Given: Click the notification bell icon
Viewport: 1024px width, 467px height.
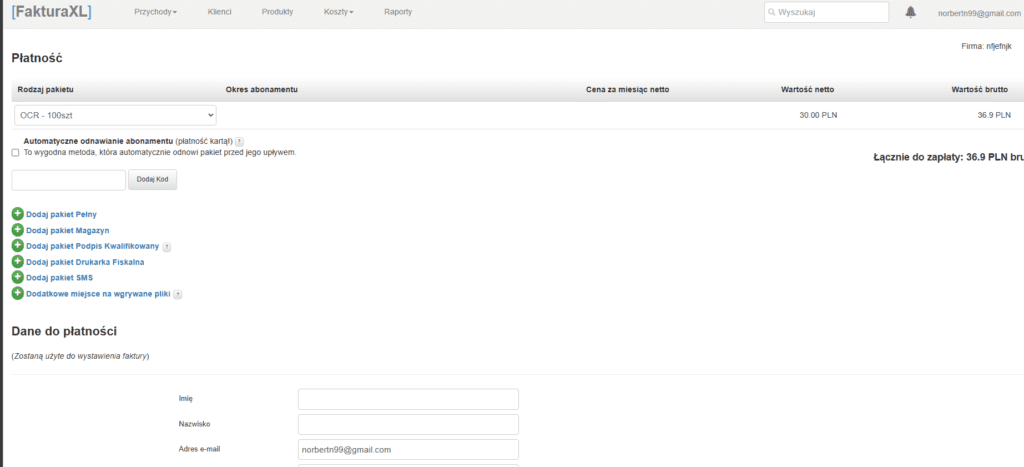Looking at the screenshot, I should (910, 12).
